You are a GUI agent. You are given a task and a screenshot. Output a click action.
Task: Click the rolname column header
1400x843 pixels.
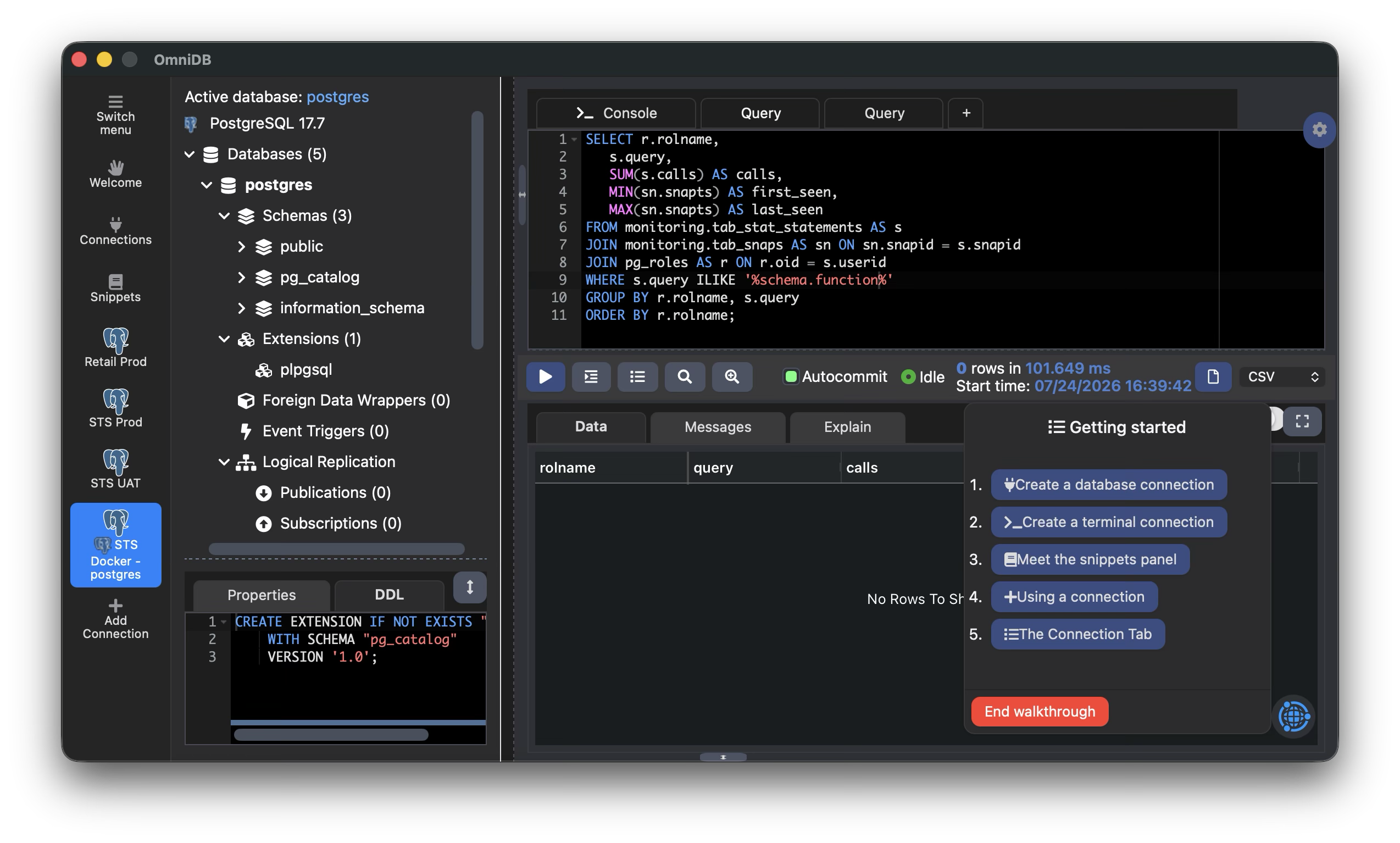(x=610, y=467)
